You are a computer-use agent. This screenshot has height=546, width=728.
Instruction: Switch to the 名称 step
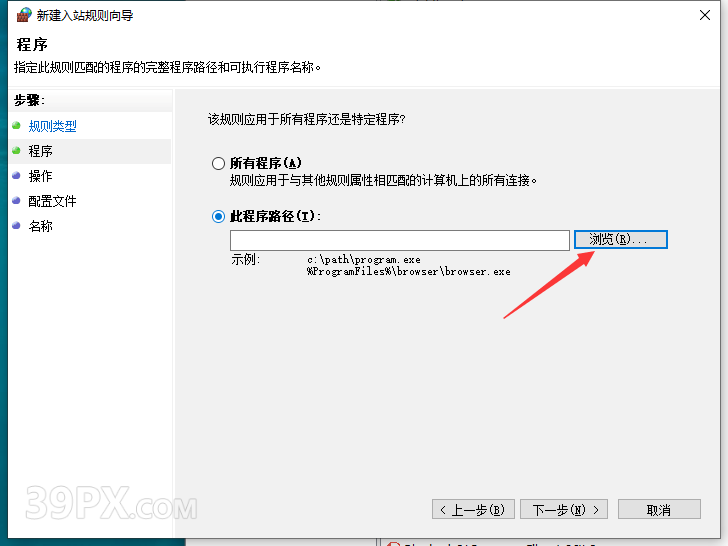tap(41, 226)
